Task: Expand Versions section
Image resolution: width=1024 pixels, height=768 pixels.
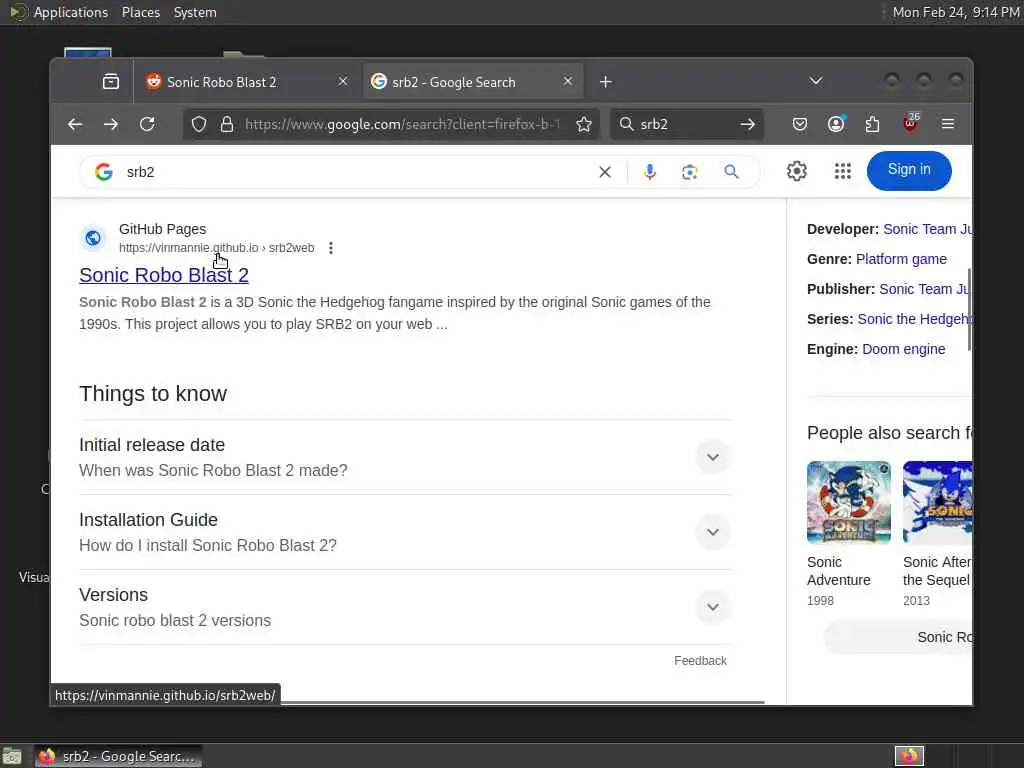Action: tap(712, 607)
